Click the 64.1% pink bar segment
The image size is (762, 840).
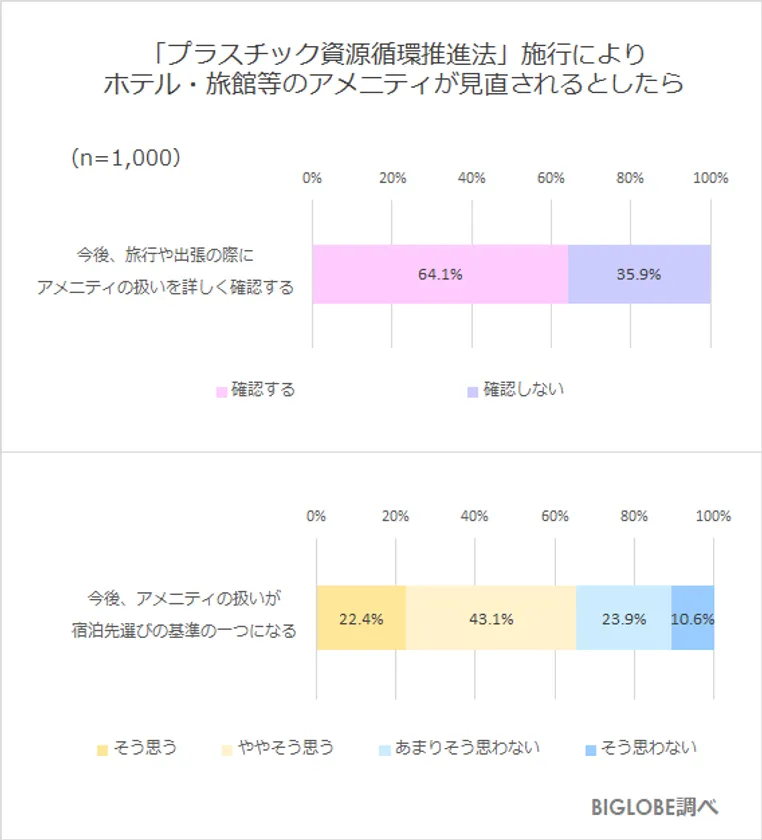tap(440, 274)
